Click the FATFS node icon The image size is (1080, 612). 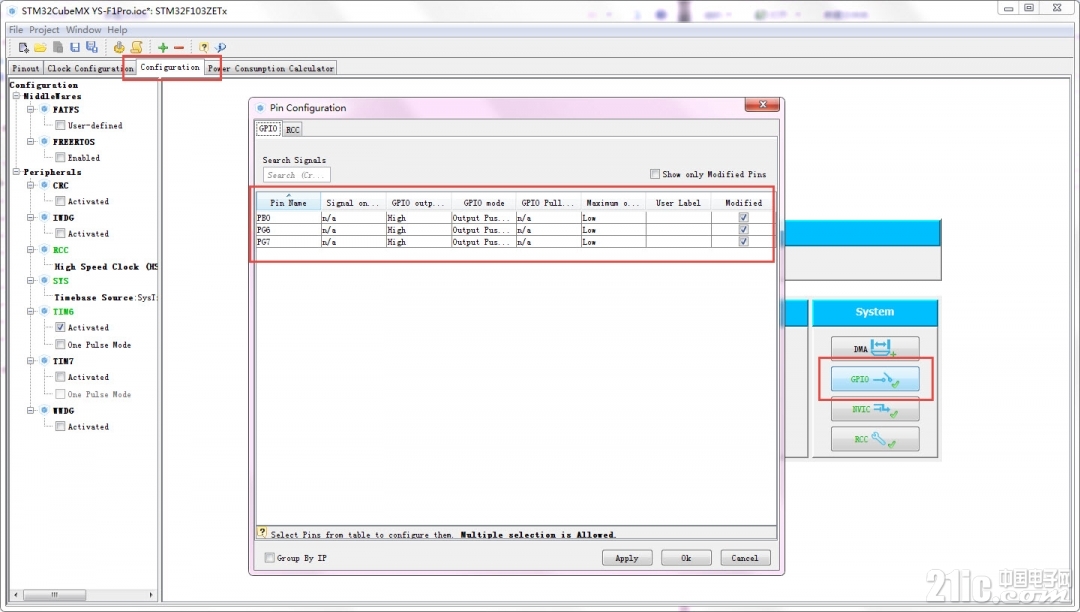(45, 109)
